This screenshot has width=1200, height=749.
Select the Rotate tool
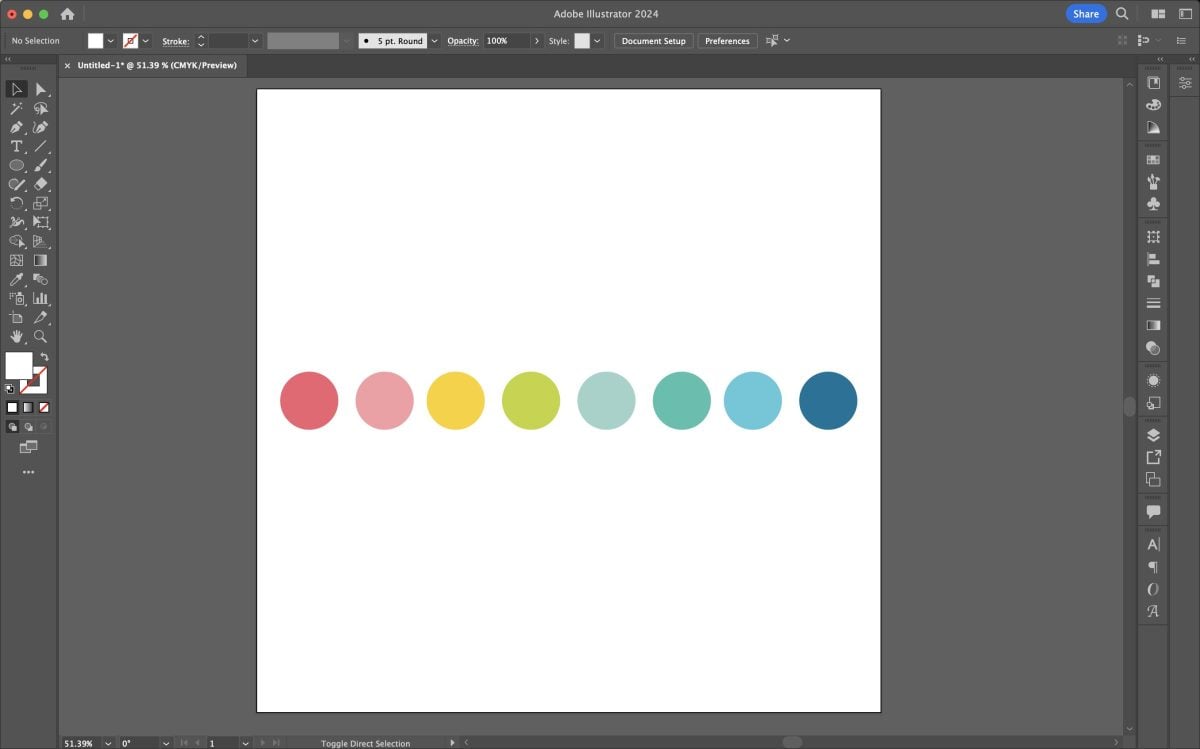[x=17, y=203]
